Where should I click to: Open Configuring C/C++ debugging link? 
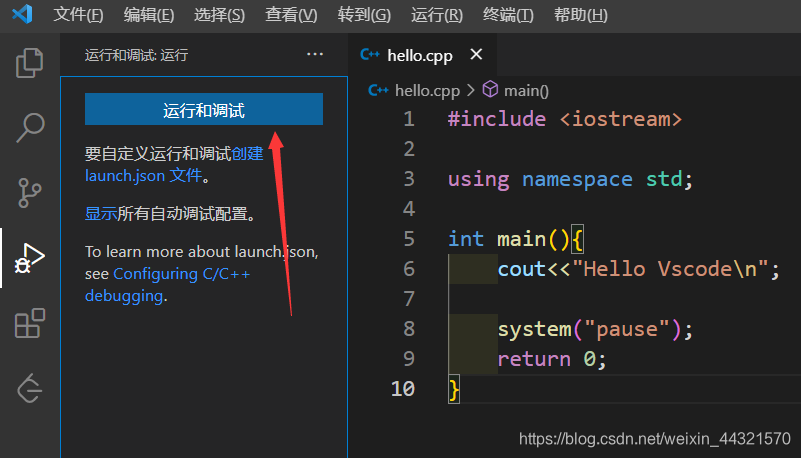tap(168, 284)
